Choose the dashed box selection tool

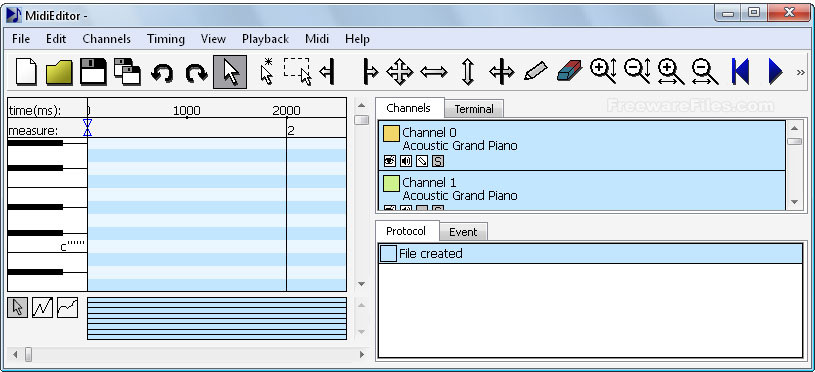pyautogui.click(x=298, y=72)
